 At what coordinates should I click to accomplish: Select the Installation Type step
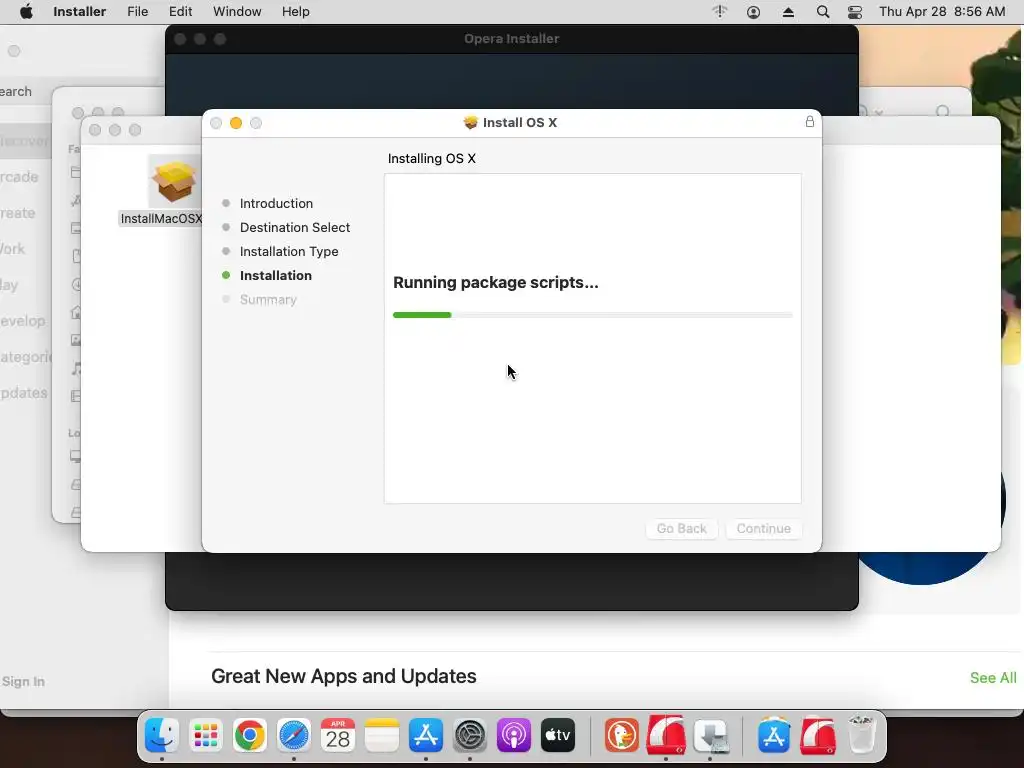(289, 251)
